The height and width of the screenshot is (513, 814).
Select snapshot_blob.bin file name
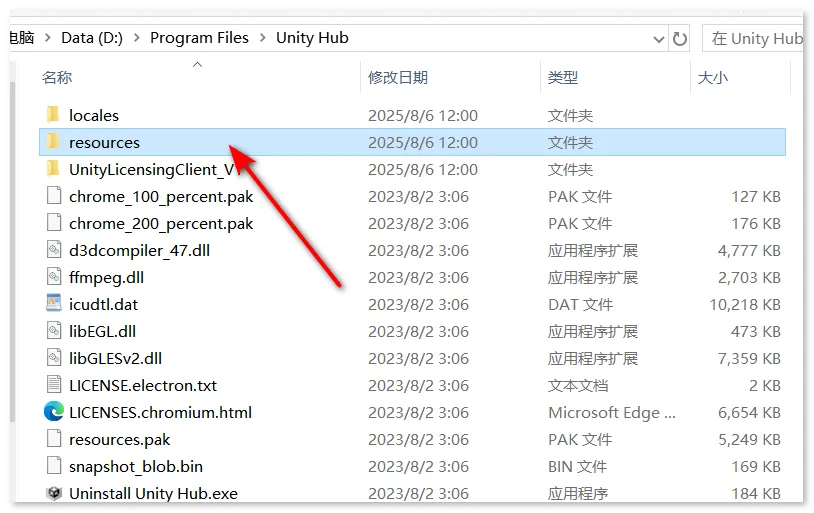(x=135, y=466)
